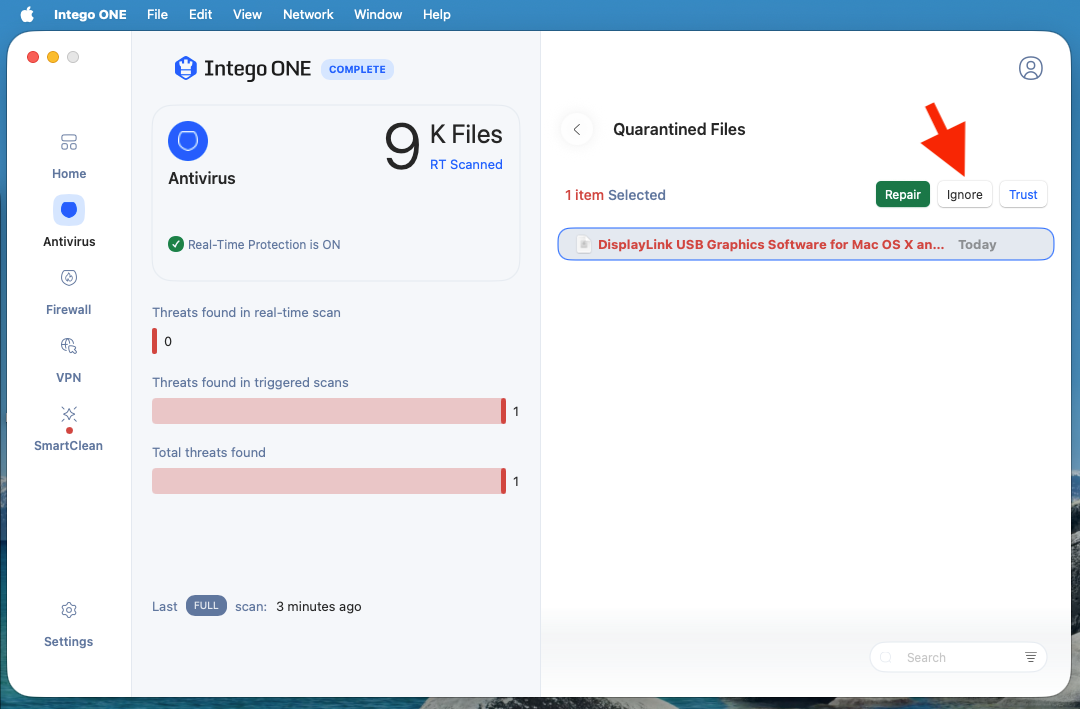Click the Intego ONE castle logo
Image resolution: width=1080 pixels, height=709 pixels.
(x=186, y=68)
